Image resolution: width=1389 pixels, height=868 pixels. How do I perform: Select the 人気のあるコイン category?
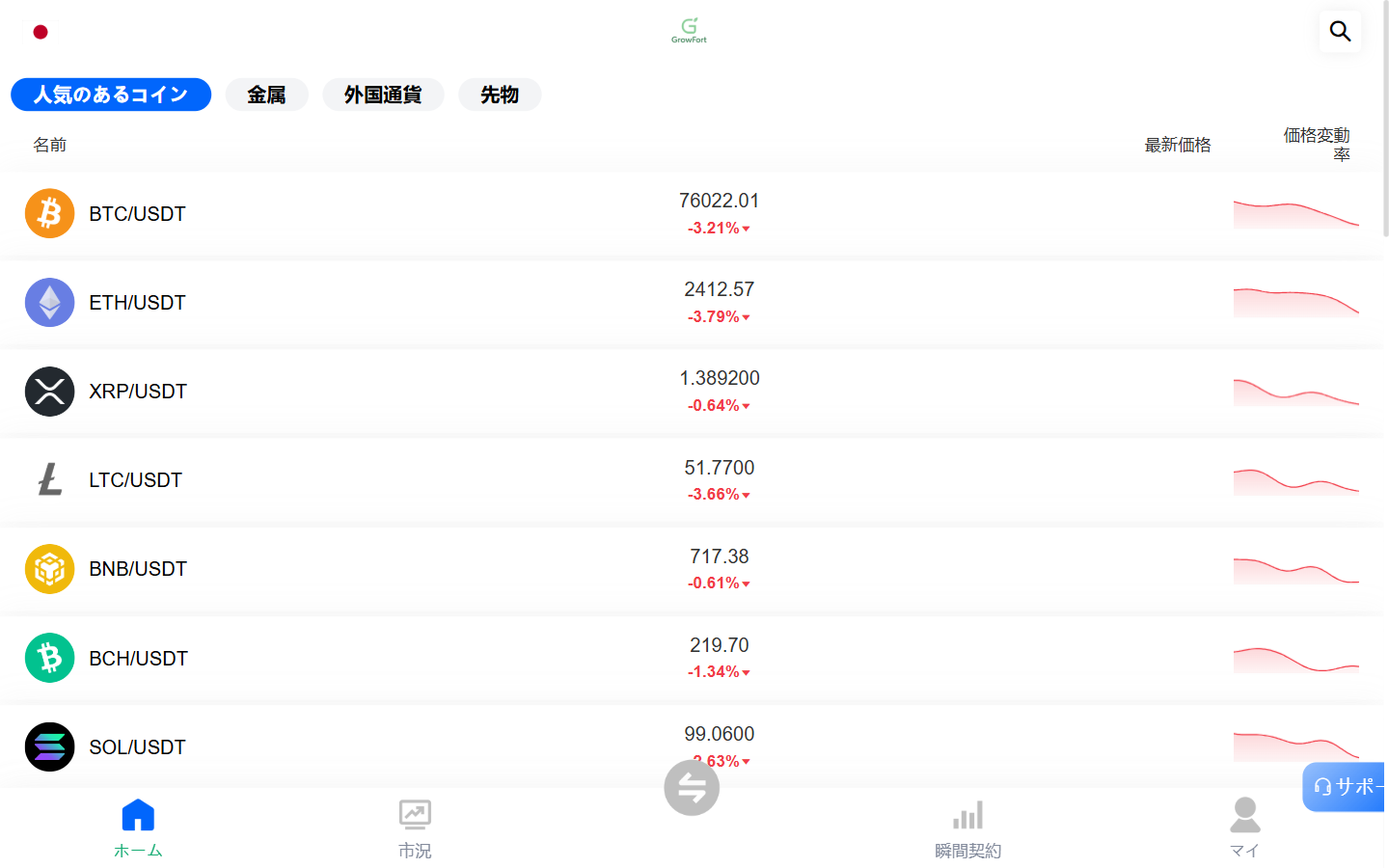111,95
